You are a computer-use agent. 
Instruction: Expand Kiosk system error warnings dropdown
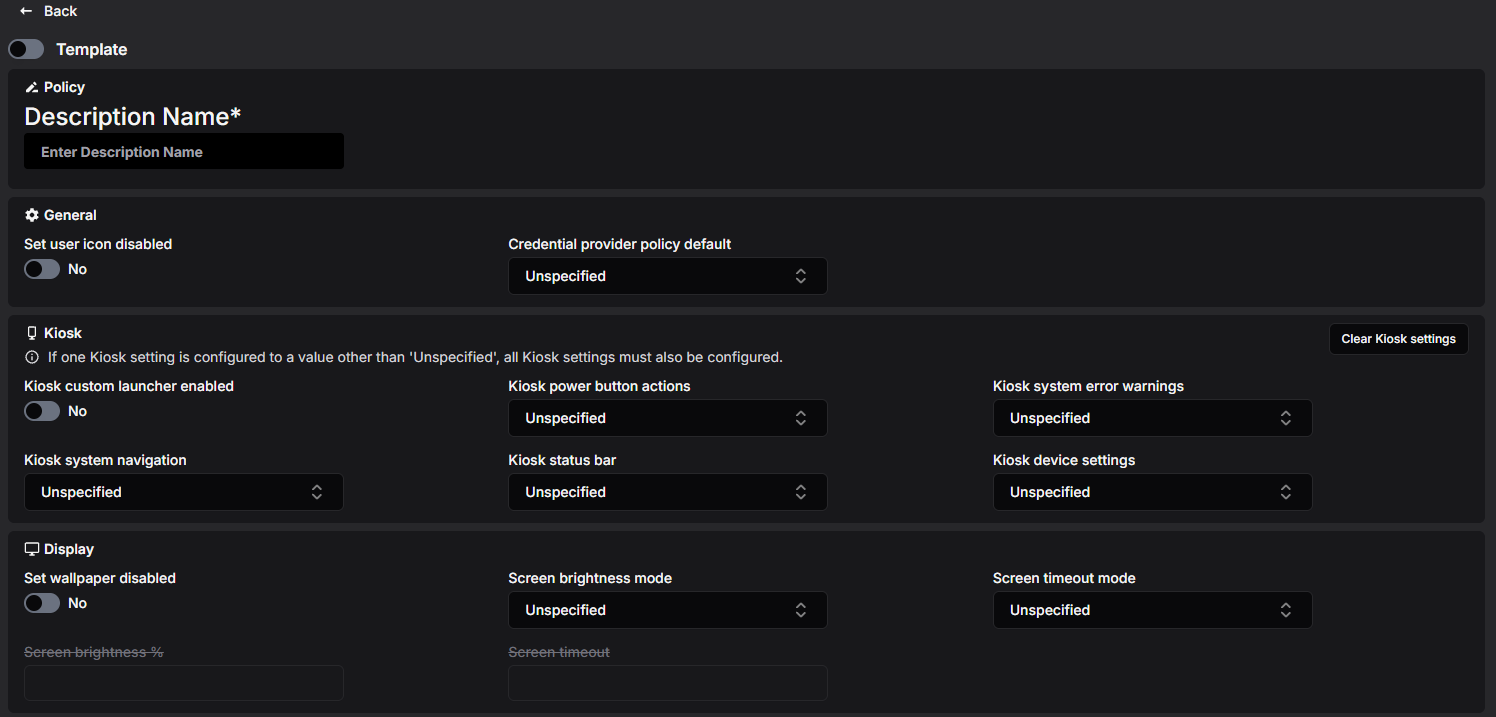pos(1152,418)
